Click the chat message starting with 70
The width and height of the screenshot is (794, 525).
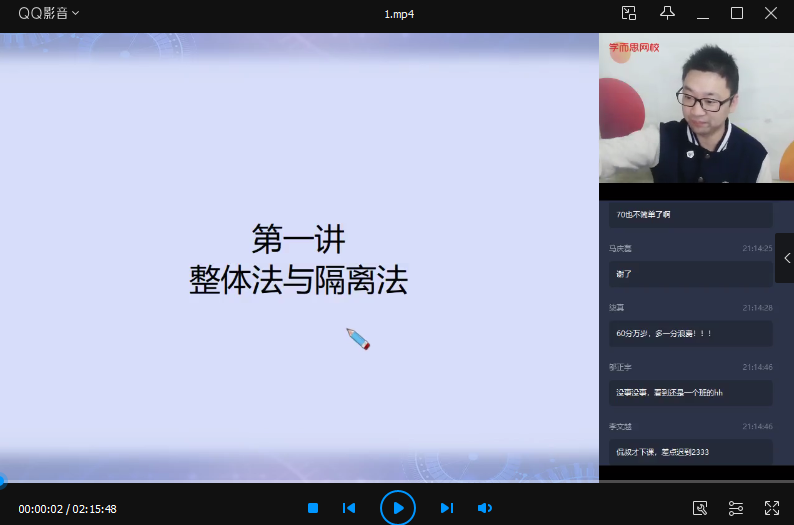[691, 215]
